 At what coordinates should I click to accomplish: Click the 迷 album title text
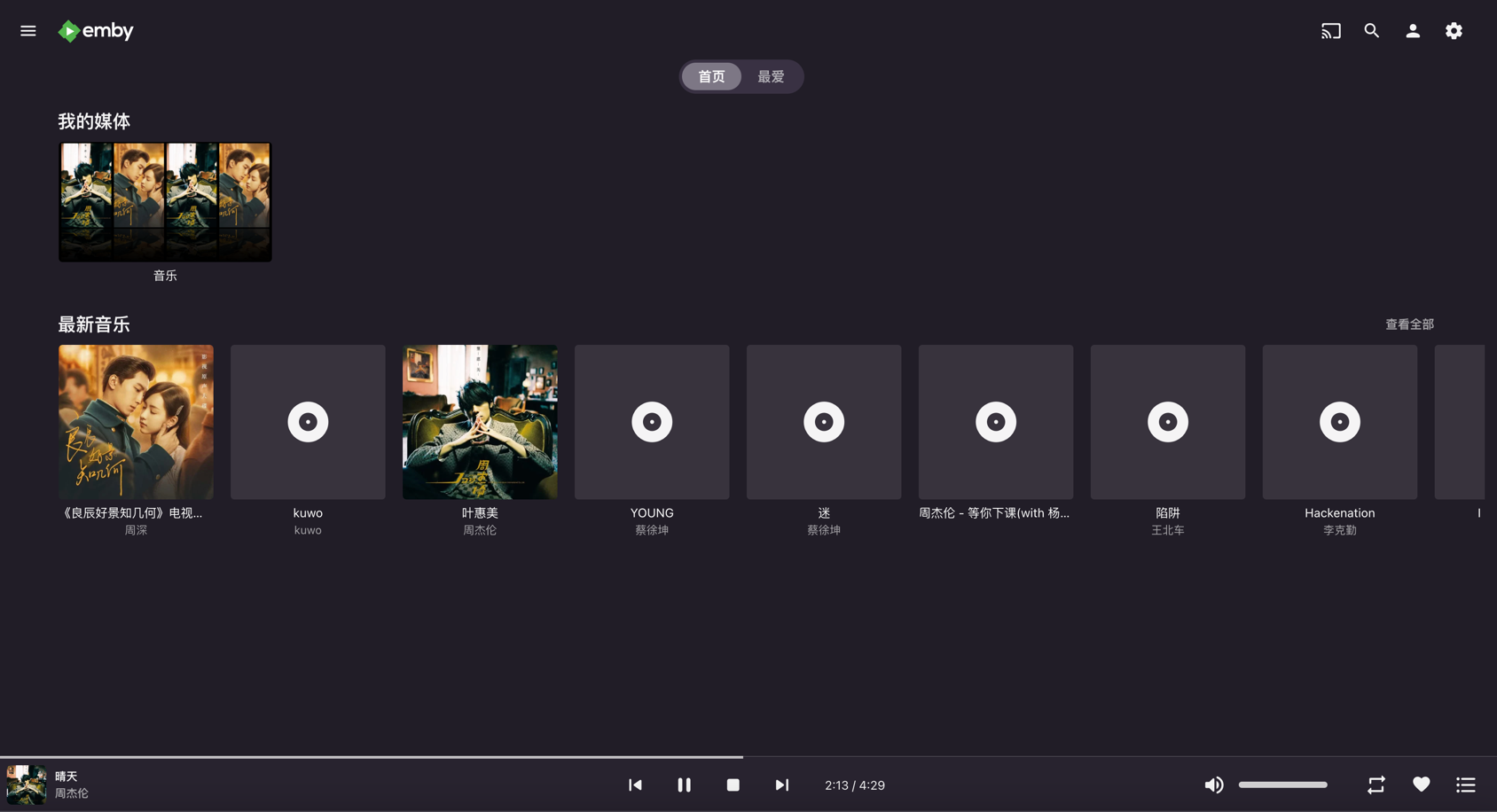click(x=824, y=513)
